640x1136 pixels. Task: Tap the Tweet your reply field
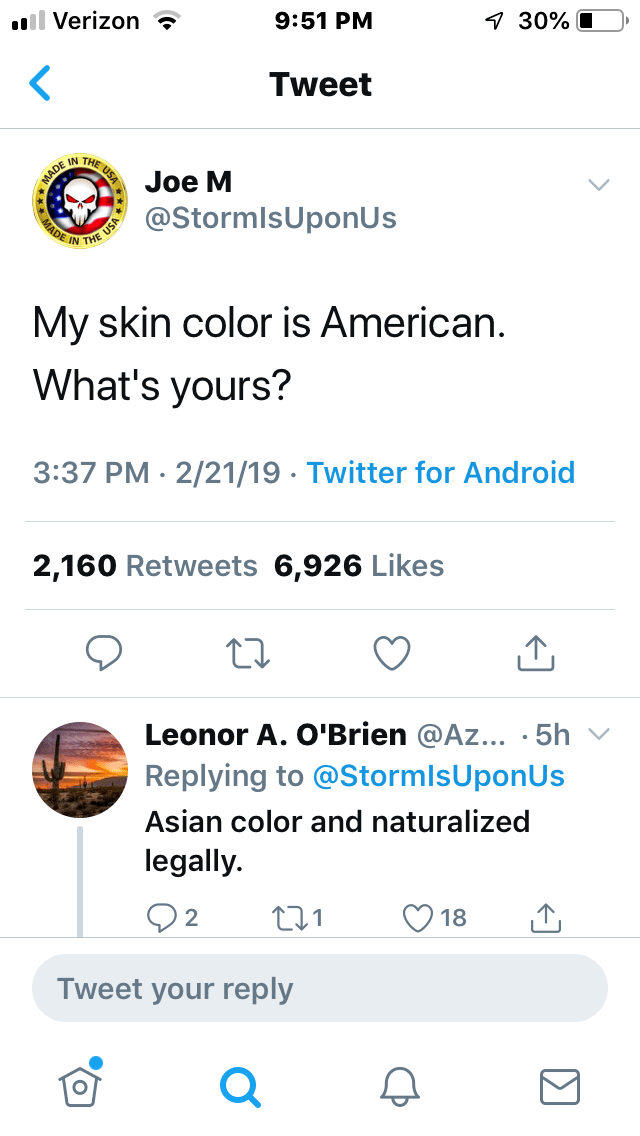tap(320, 989)
